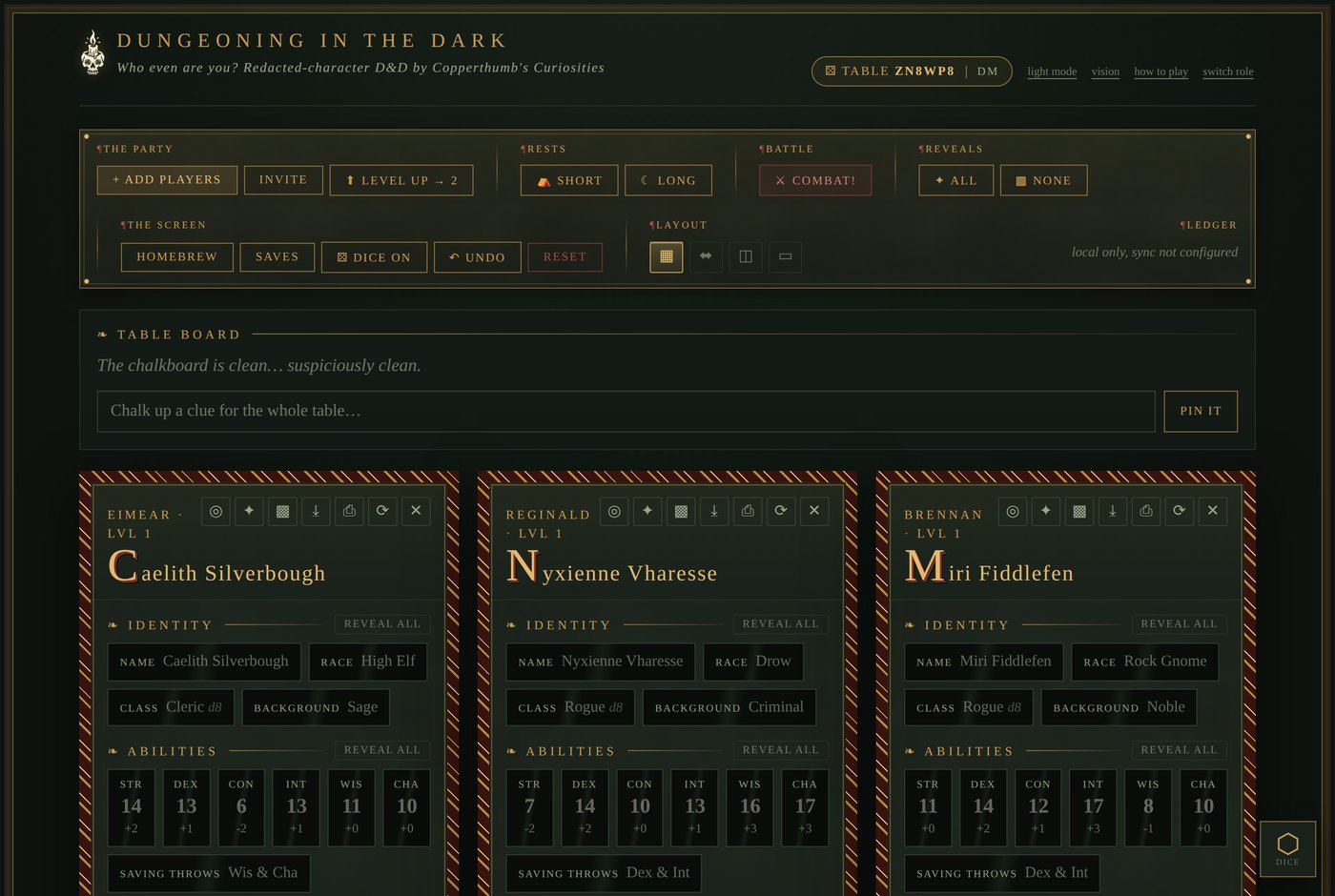The width and height of the screenshot is (1335, 896).
Task: Click the down-arrow icon on Nyxienne Vharesse's card
Action: click(714, 511)
